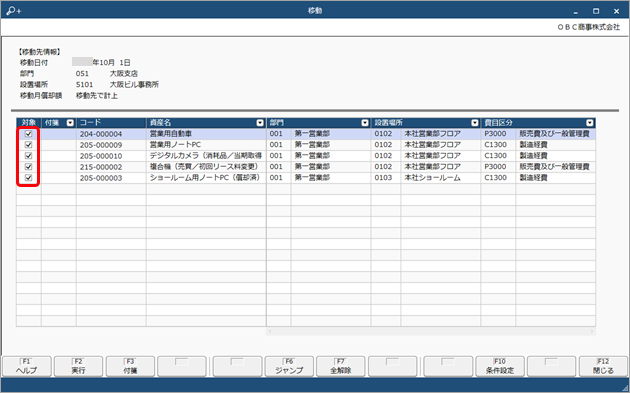630x393 pixels.
Task: Click the コード column header
Action: (x=111, y=123)
